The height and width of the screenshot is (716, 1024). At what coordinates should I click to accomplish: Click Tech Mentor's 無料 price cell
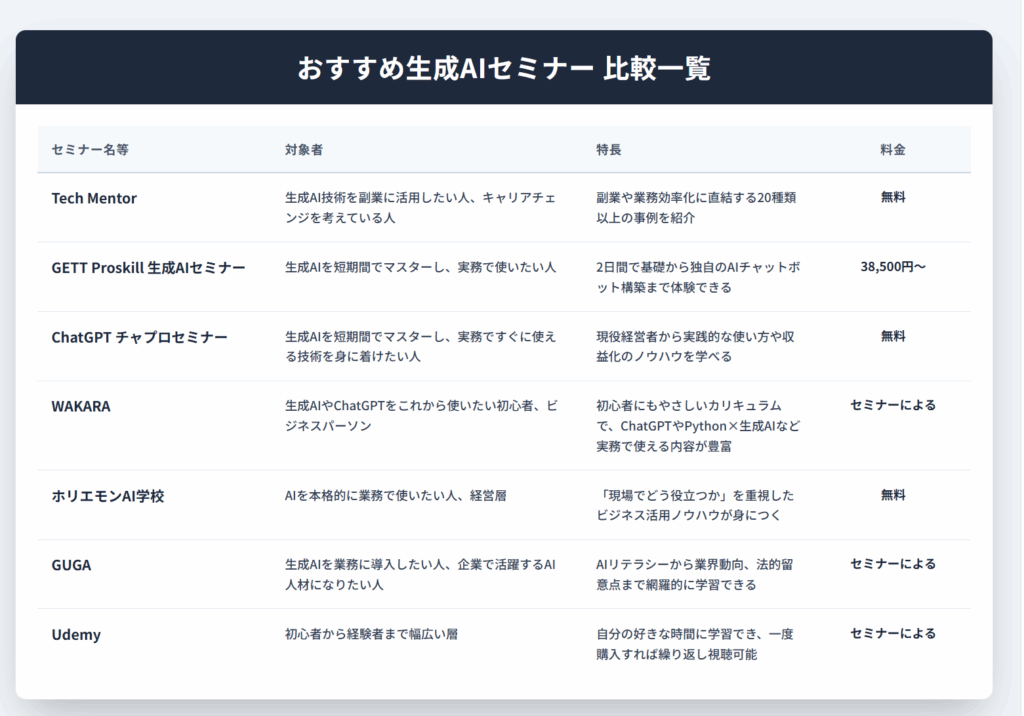[892, 197]
